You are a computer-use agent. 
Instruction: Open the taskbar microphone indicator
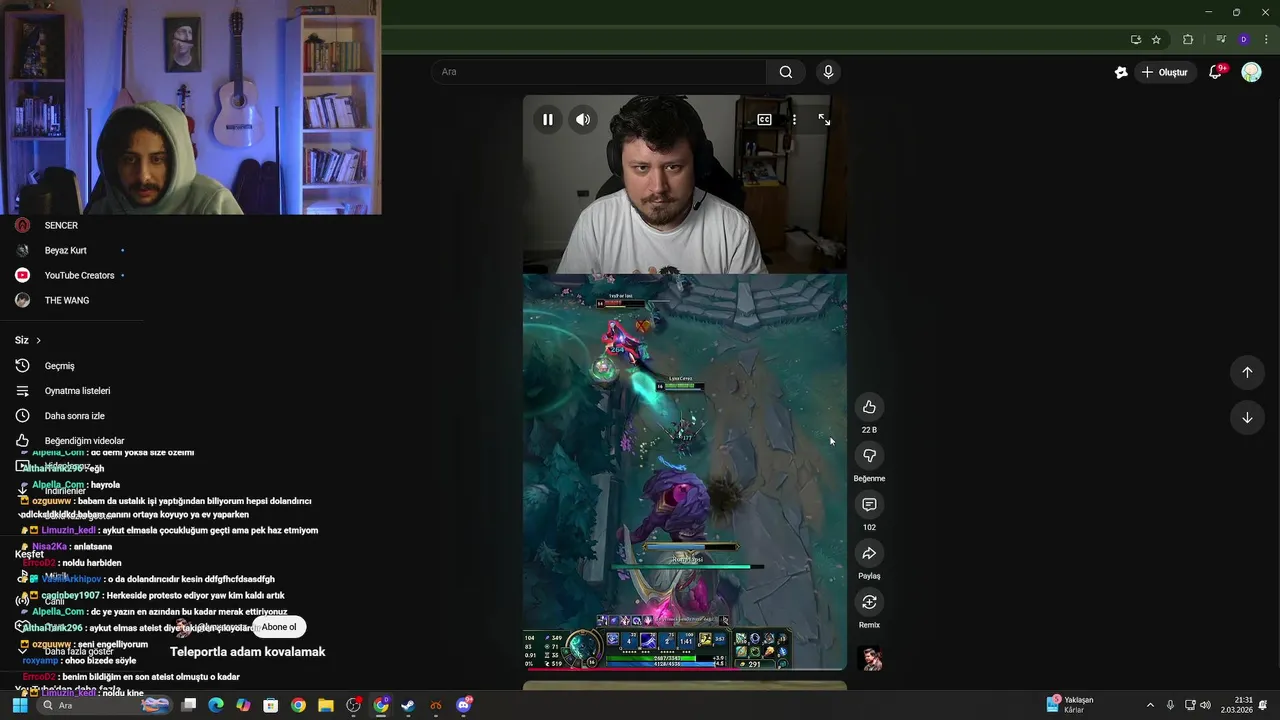pos(1170,705)
